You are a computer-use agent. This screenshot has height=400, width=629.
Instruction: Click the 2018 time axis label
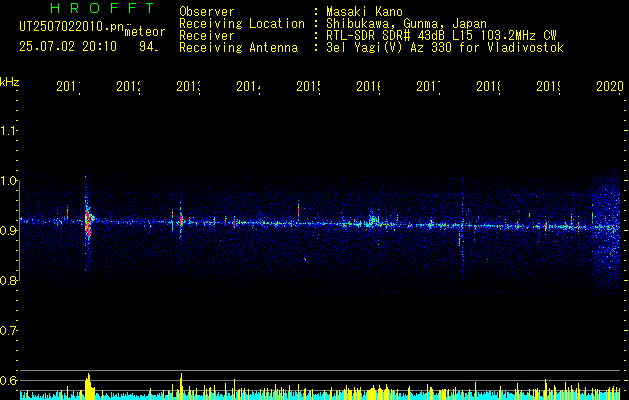click(488, 86)
